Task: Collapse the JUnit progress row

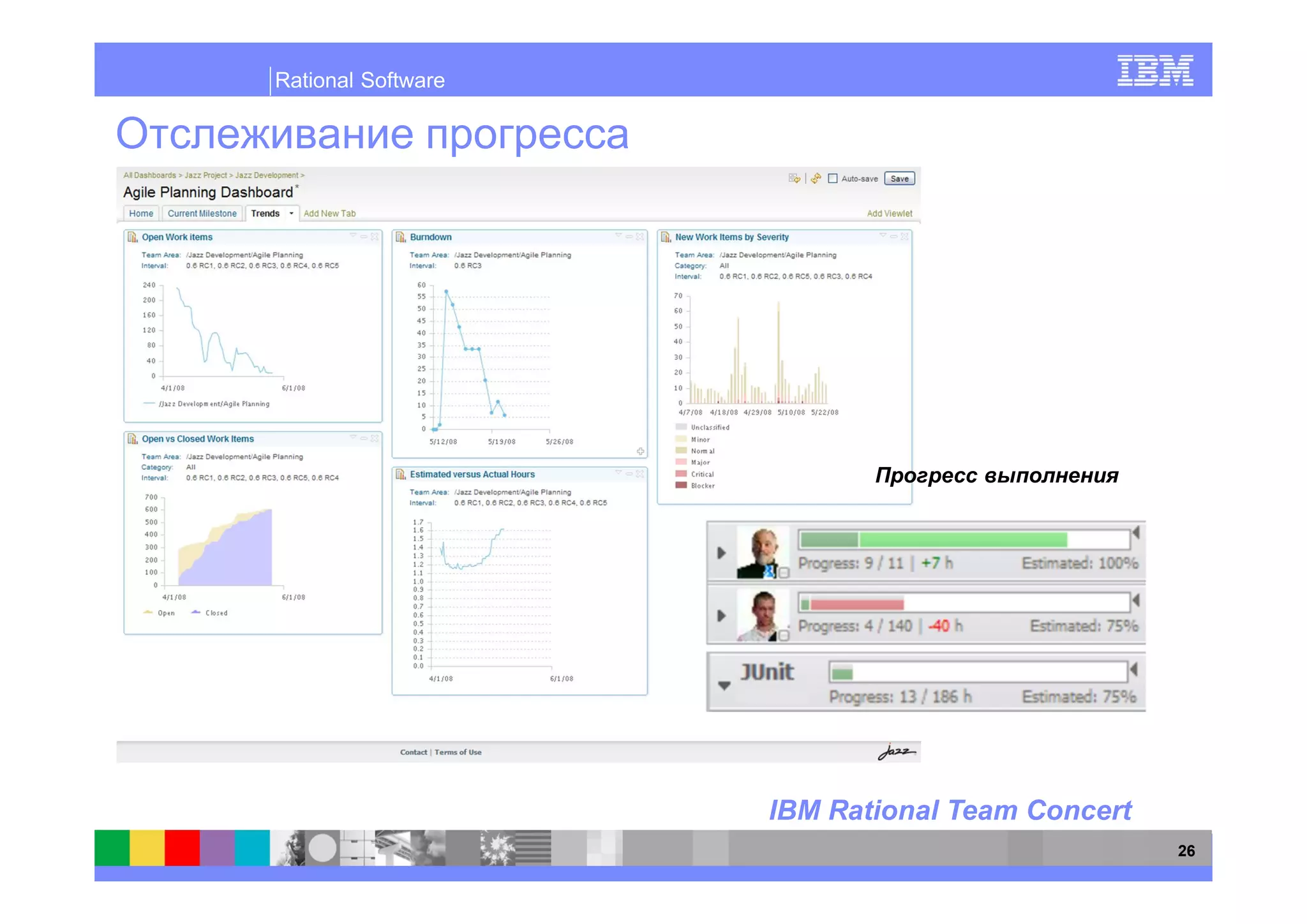Action: (724, 686)
